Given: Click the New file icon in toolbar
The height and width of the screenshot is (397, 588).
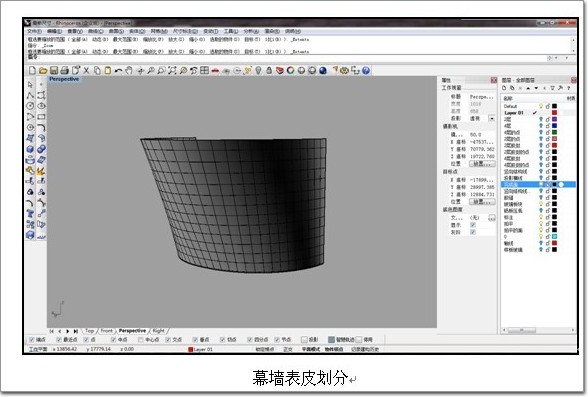Looking at the screenshot, I should pyautogui.click(x=32, y=70).
